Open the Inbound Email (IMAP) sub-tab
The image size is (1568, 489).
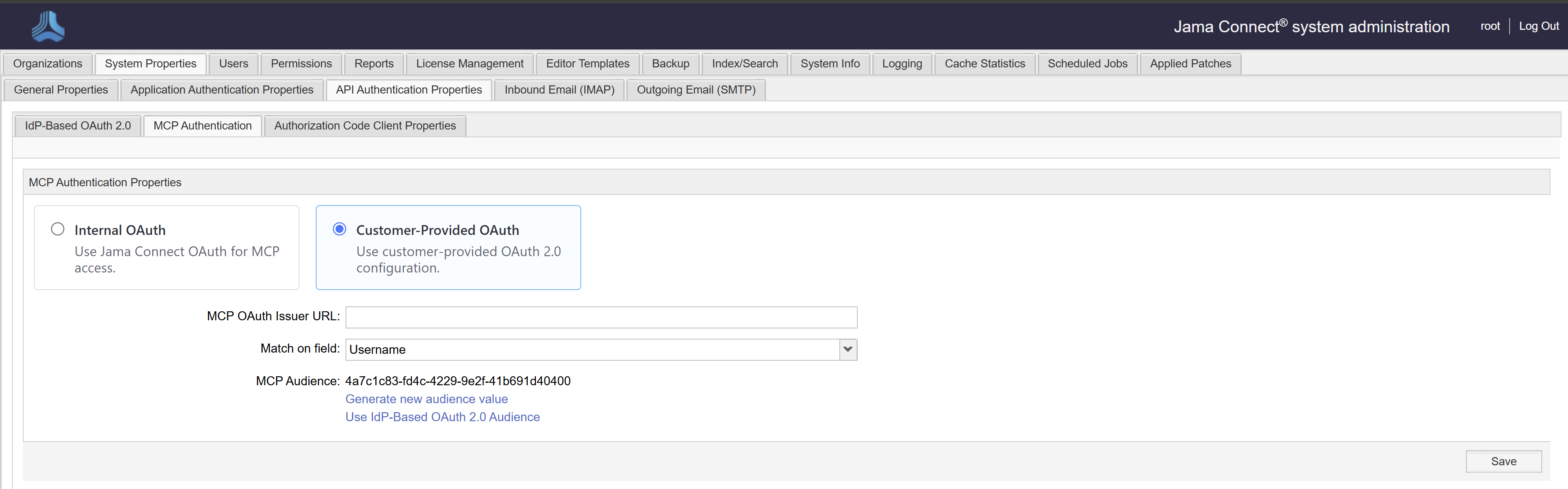[x=560, y=90]
